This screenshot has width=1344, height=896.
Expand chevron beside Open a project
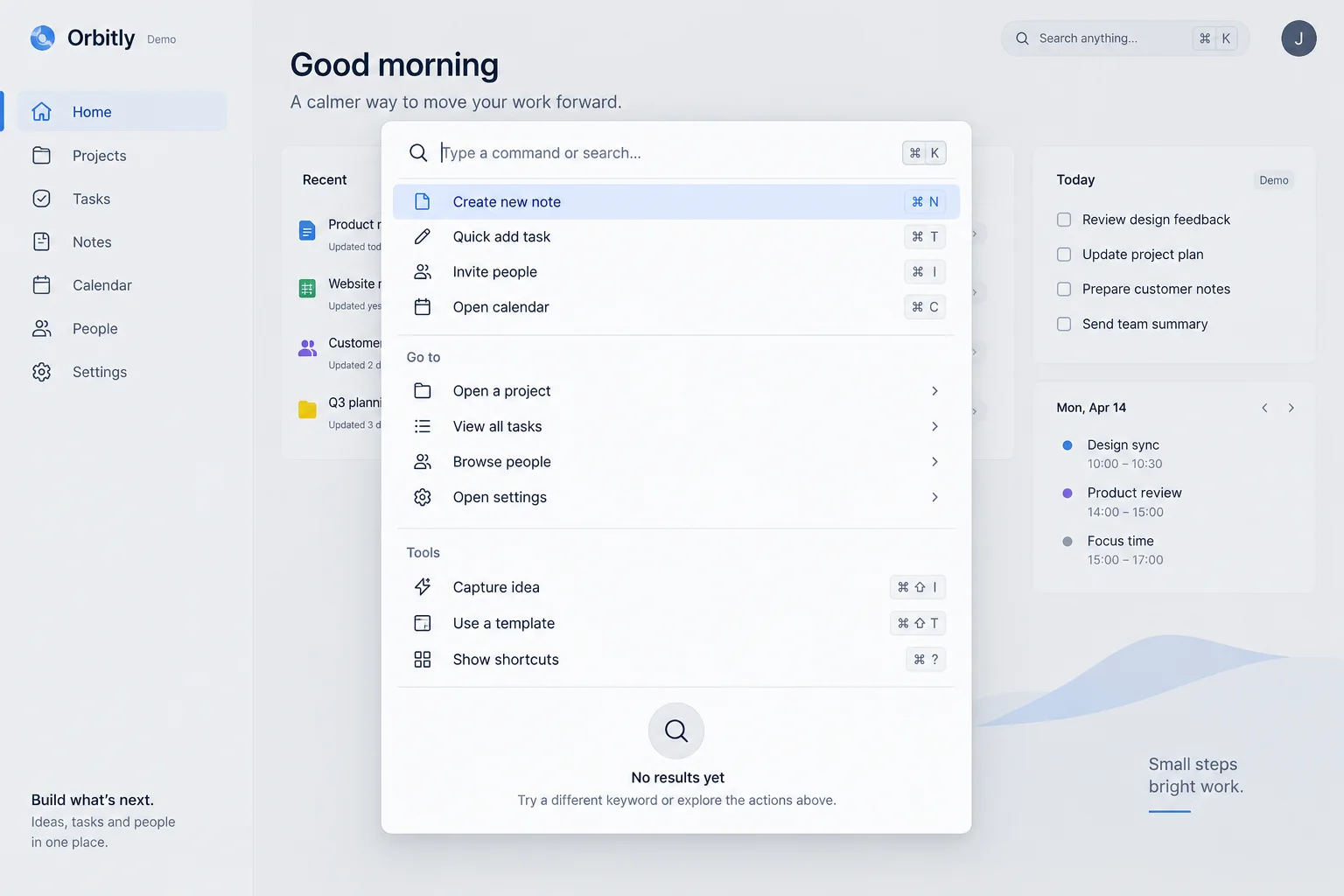coord(934,391)
